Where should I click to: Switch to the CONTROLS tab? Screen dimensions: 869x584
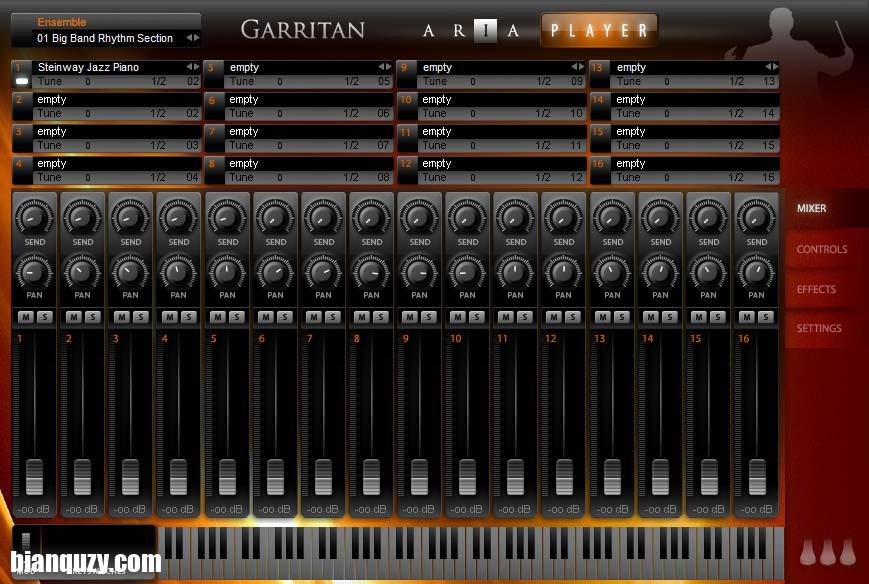click(821, 249)
